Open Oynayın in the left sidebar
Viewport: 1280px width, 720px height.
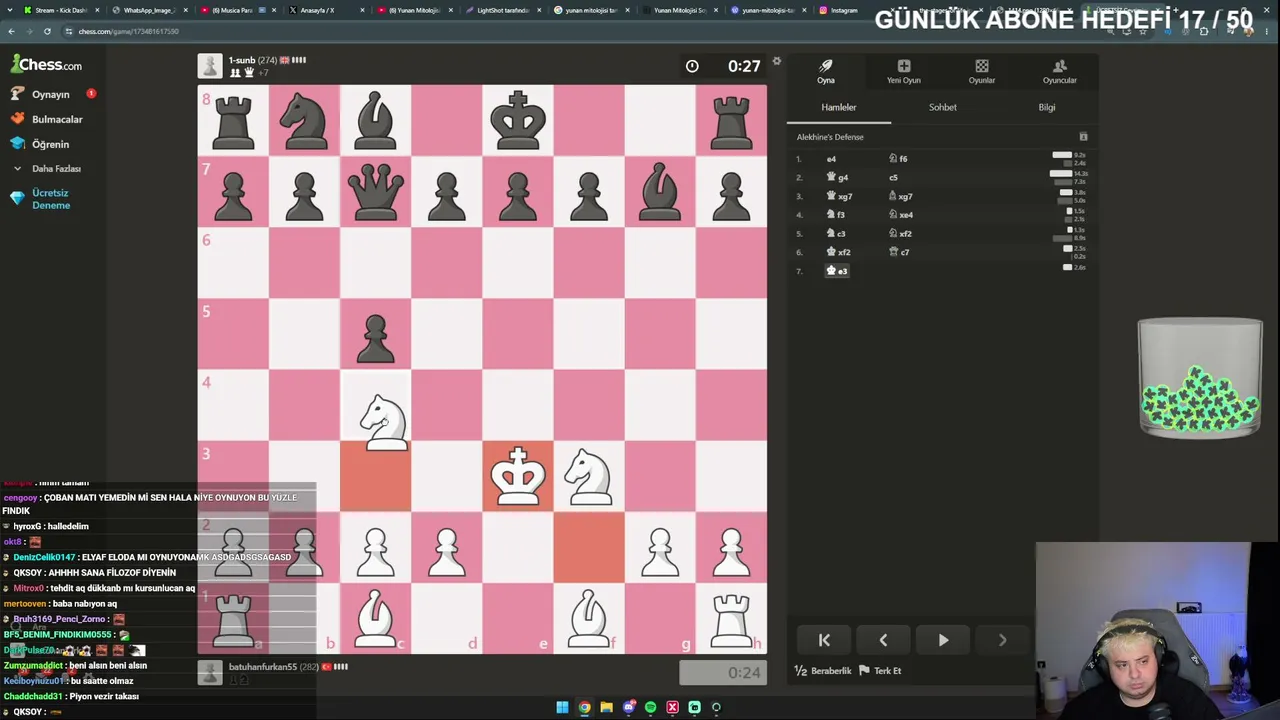pyautogui.click(x=40, y=94)
